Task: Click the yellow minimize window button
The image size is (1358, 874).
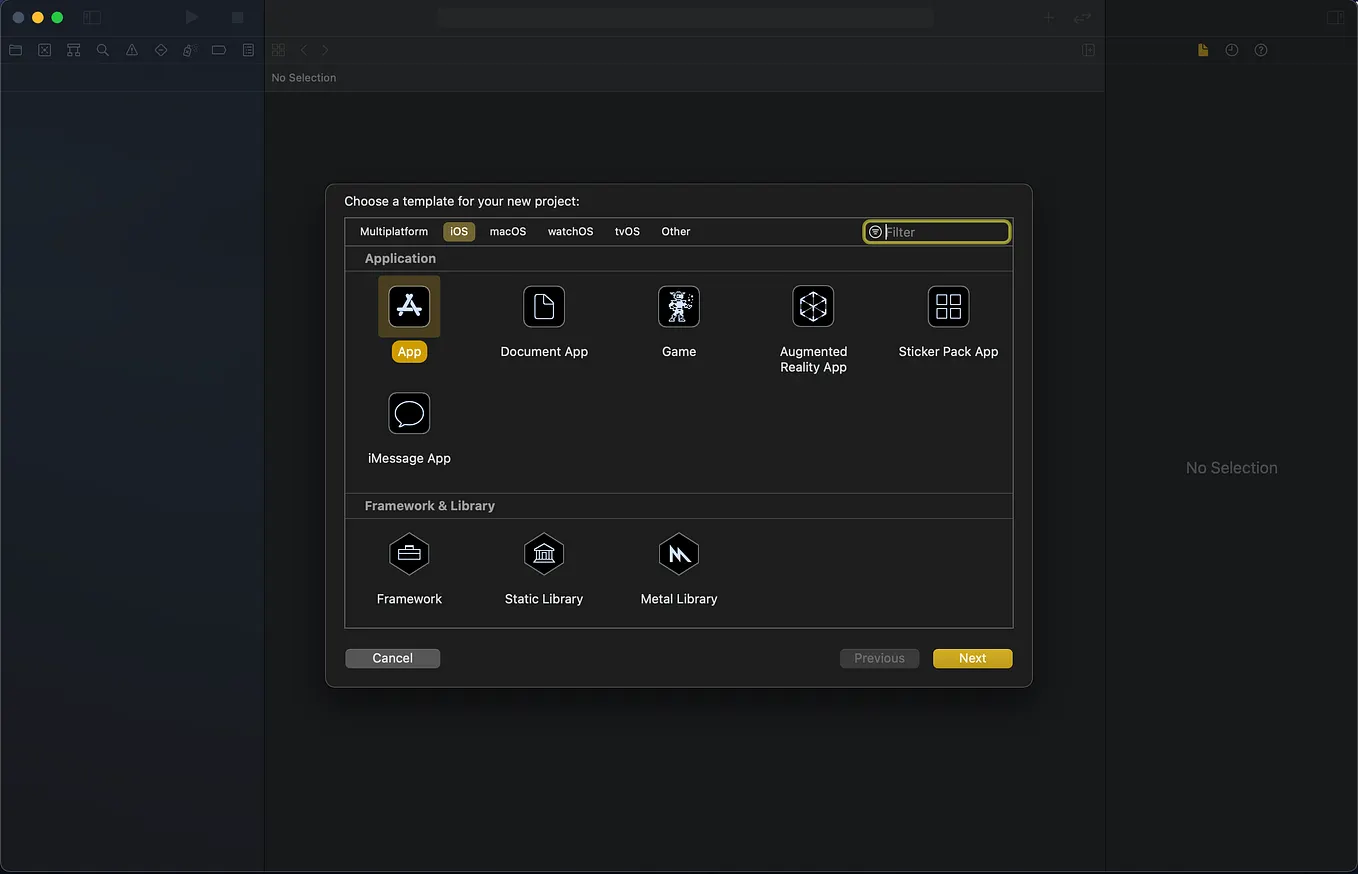Action: (37, 17)
